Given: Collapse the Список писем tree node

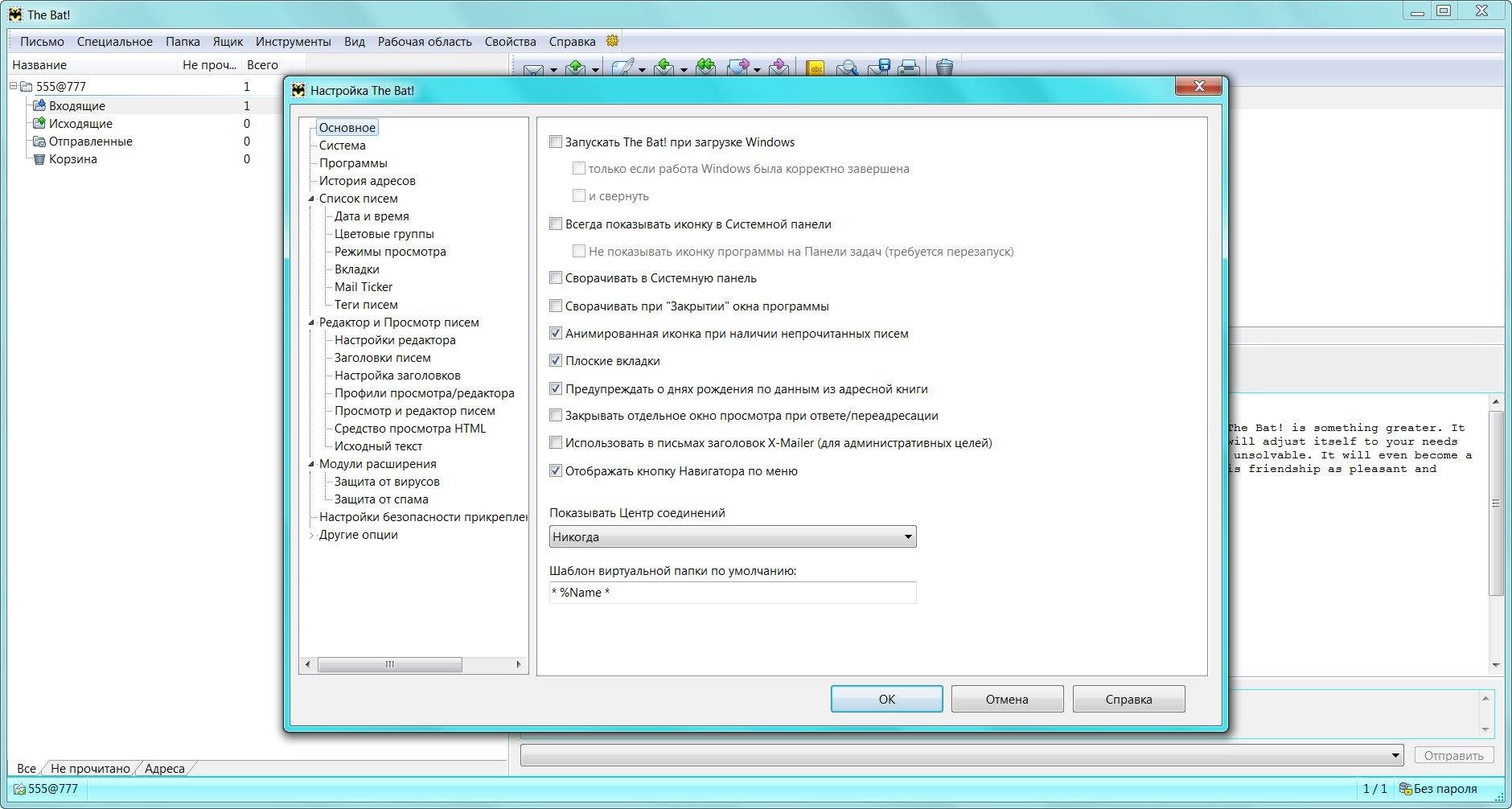Looking at the screenshot, I should tap(311, 199).
